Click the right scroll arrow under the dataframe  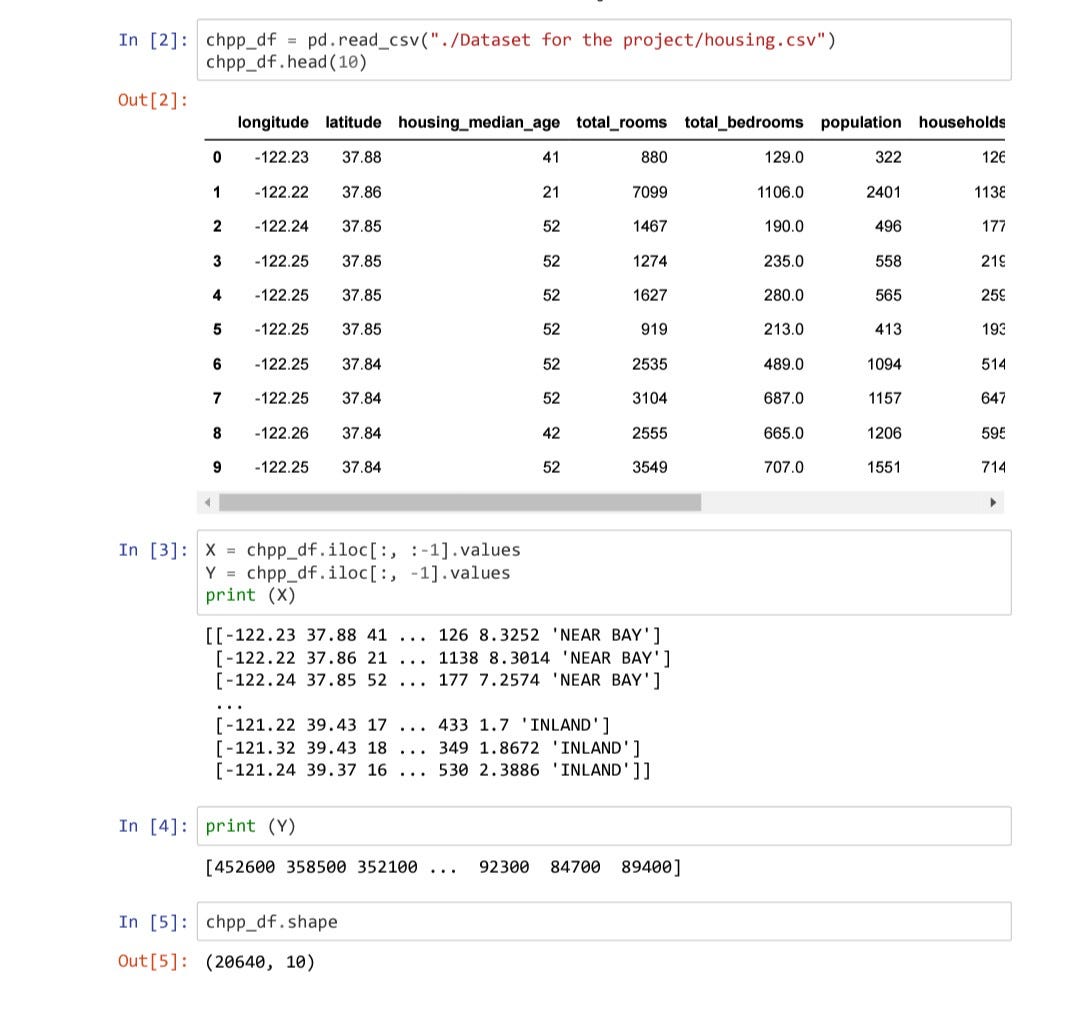click(993, 502)
